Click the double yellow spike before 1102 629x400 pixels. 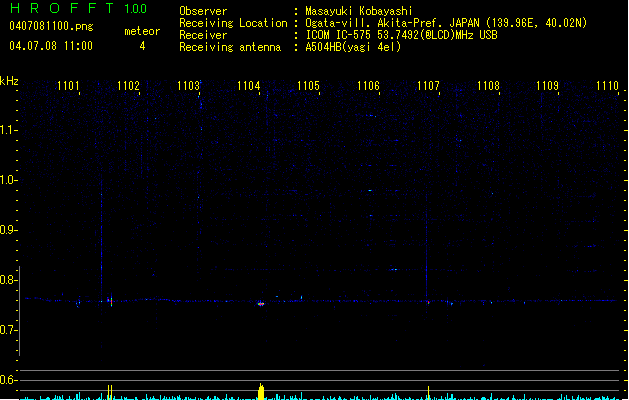(110, 392)
